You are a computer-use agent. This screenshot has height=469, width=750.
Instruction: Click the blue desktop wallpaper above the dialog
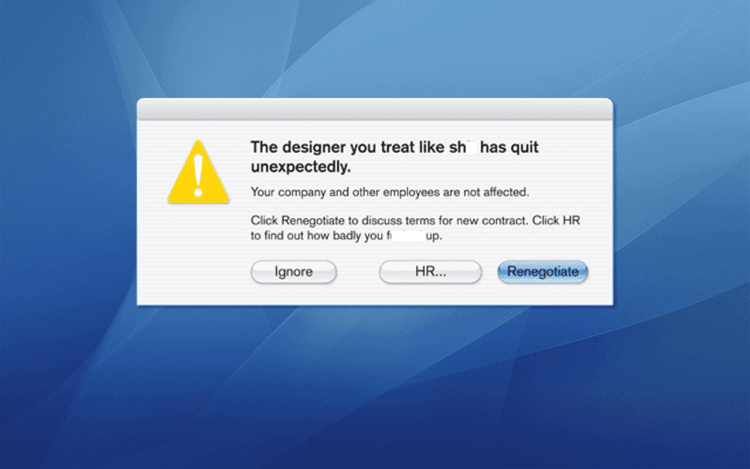(375, 48)
